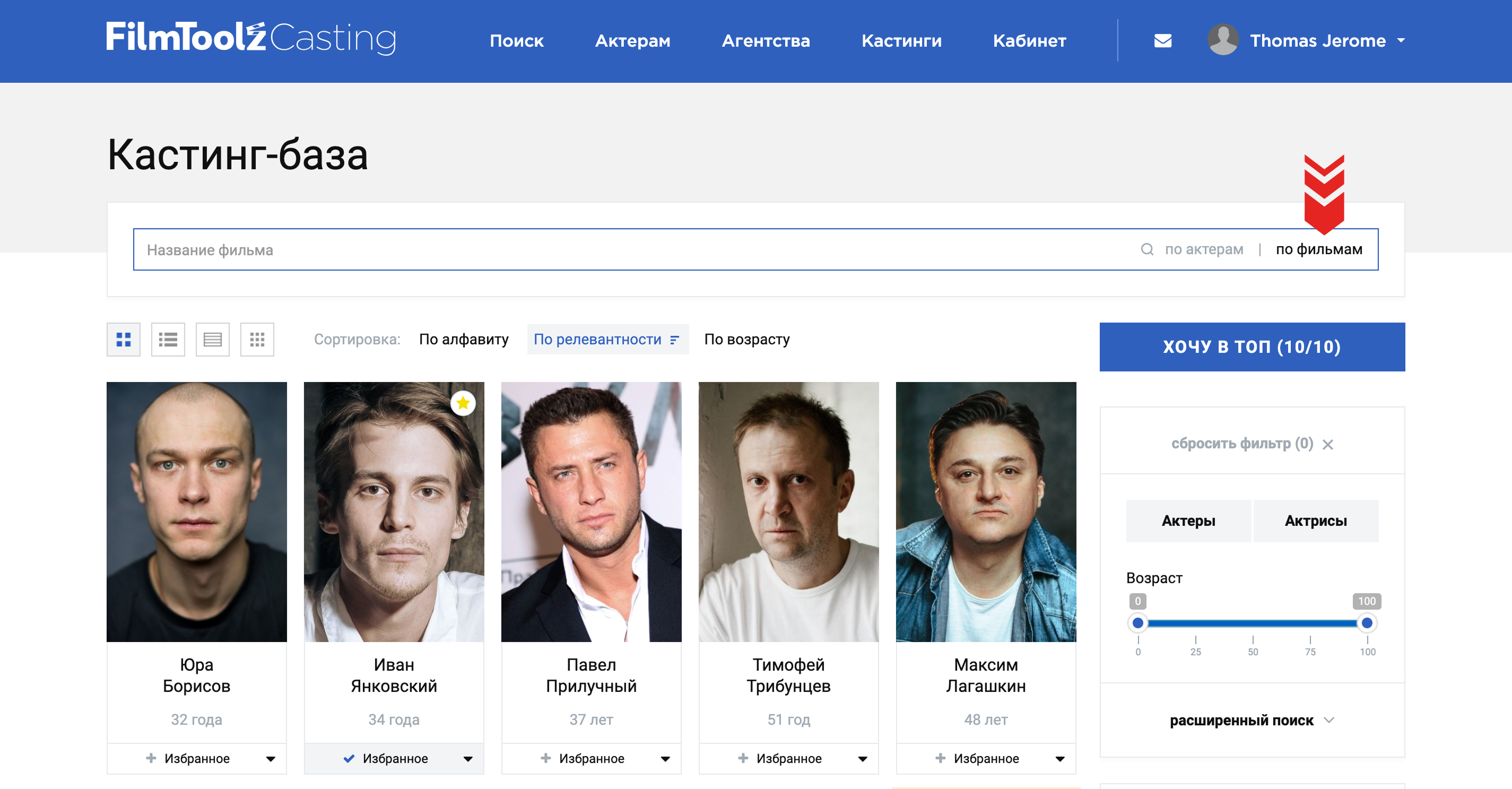Switch to compact rows view
1512x789 pixels.
(x=213, y=339)
